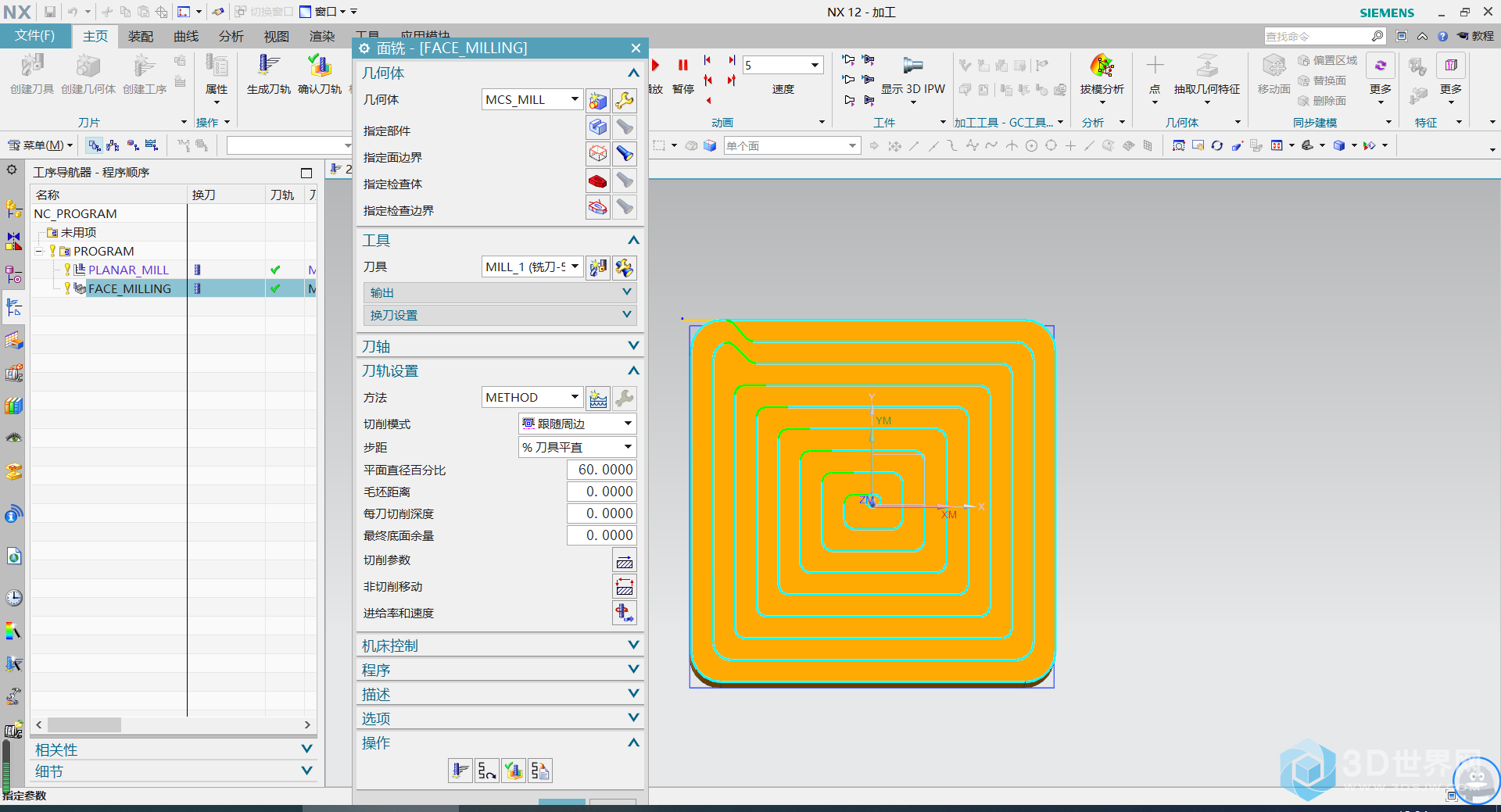This screenshot has width=1501, height=812.
Task: Click the 查找命令 search field
Action: coord(1317,36)
